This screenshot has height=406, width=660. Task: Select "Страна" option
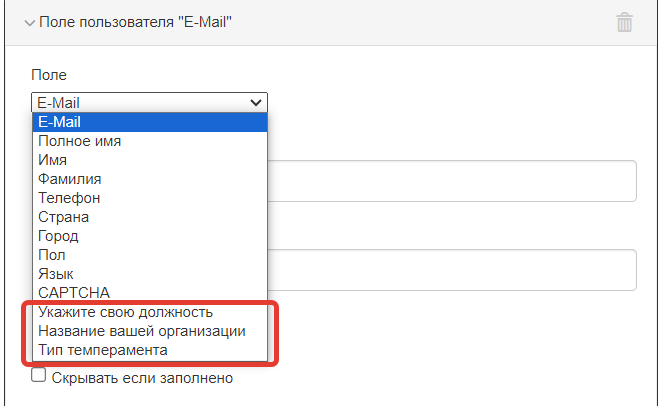click(150, 217)
